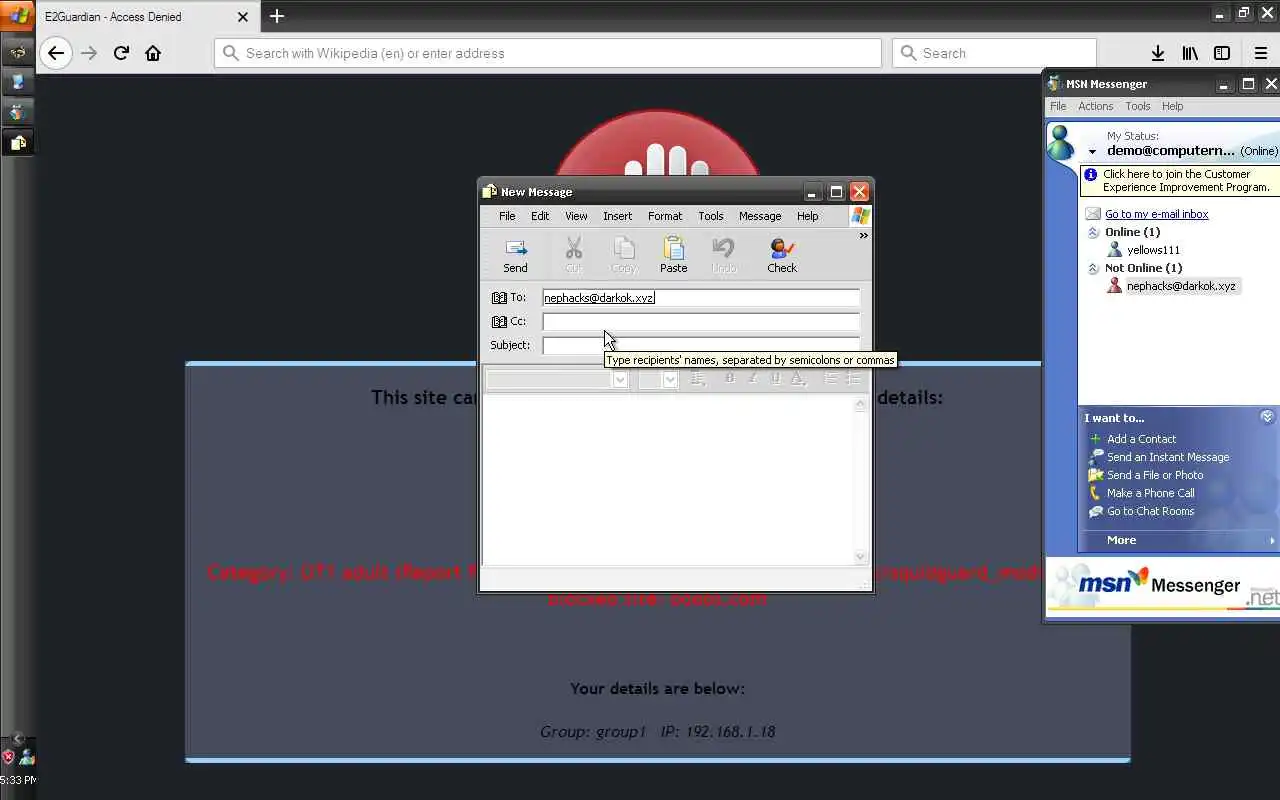Open address book via Cc: icon
1280x800 pixels.
(x=499, y=322)
